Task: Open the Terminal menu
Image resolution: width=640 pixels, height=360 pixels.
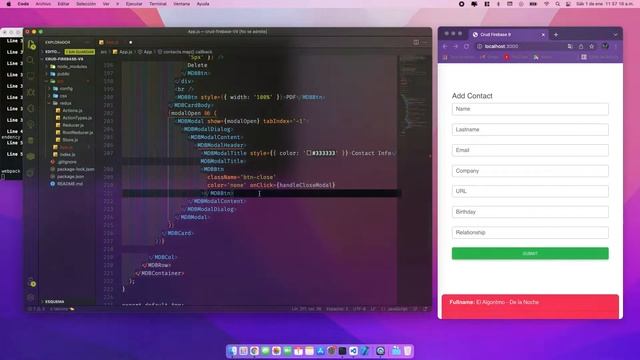Action: click(x=158, y=4)
